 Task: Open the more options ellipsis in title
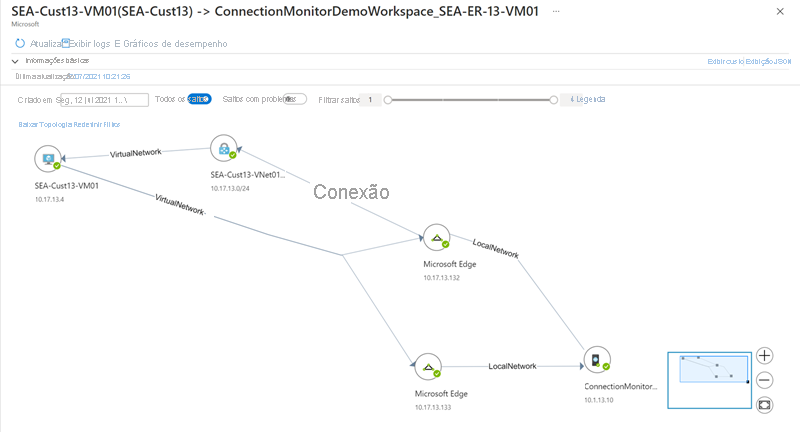point(556,11)
